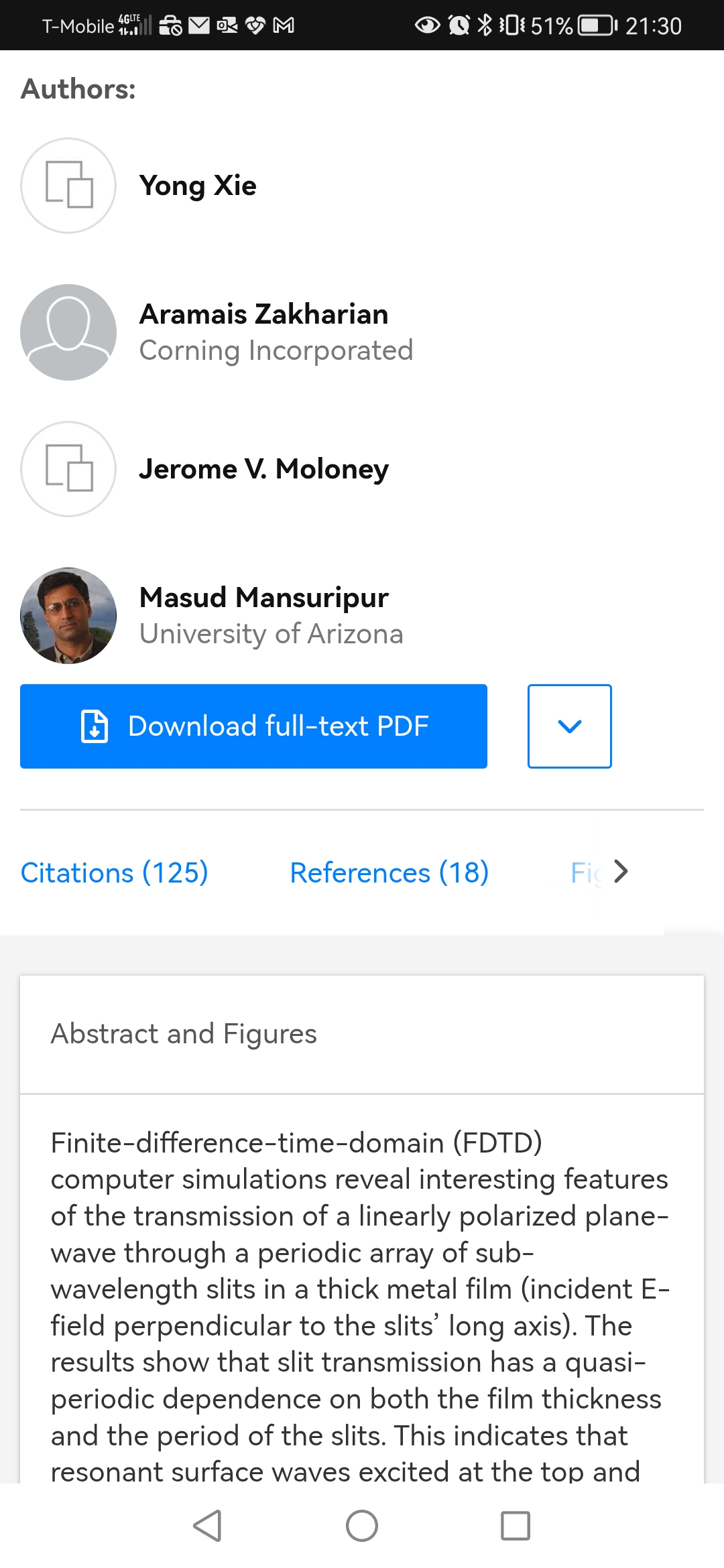Open Masud Mansuripur's author name link

pyautogui.click(x=264, y=597)
